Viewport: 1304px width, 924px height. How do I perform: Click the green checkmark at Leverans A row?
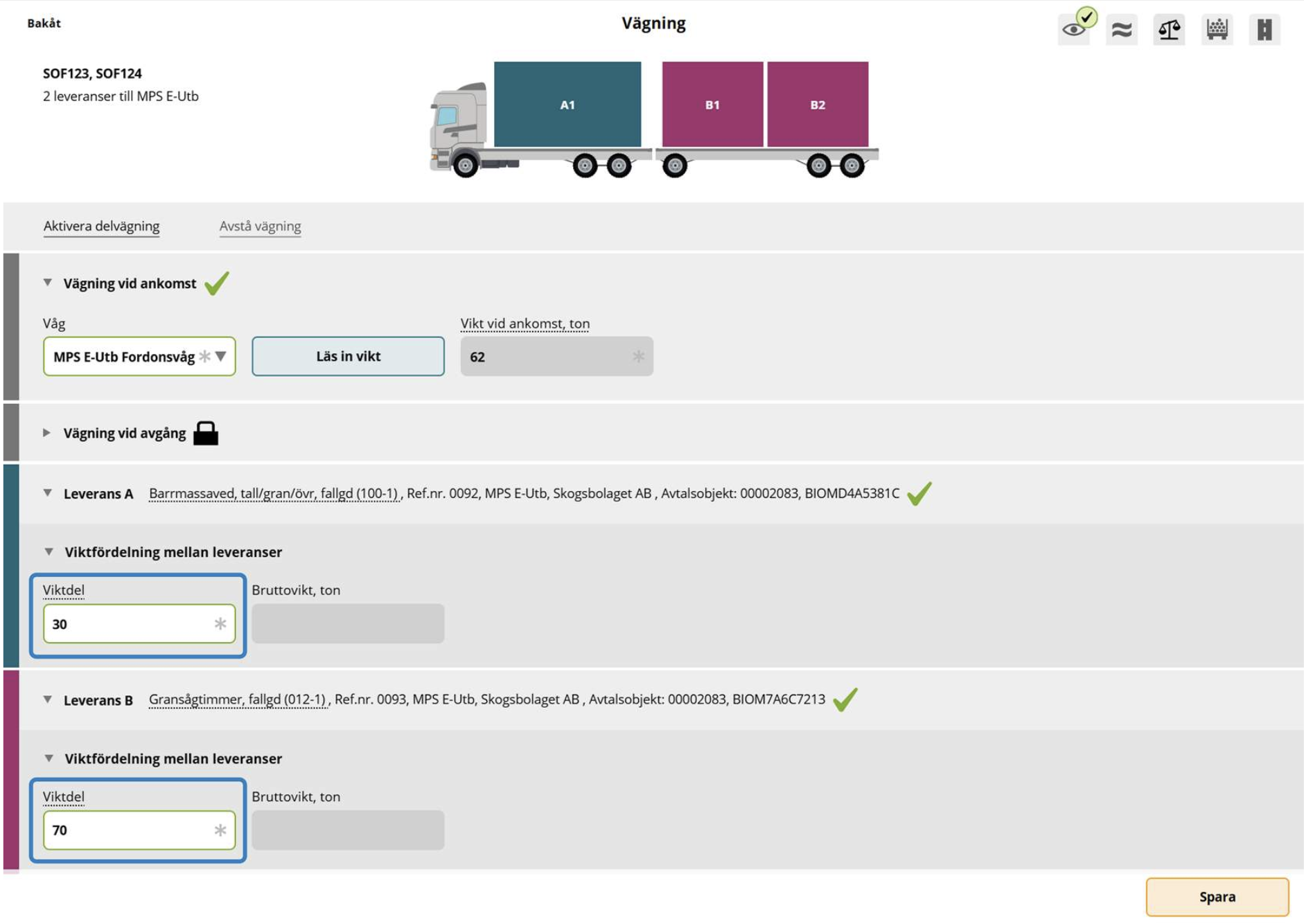(919, 493)
